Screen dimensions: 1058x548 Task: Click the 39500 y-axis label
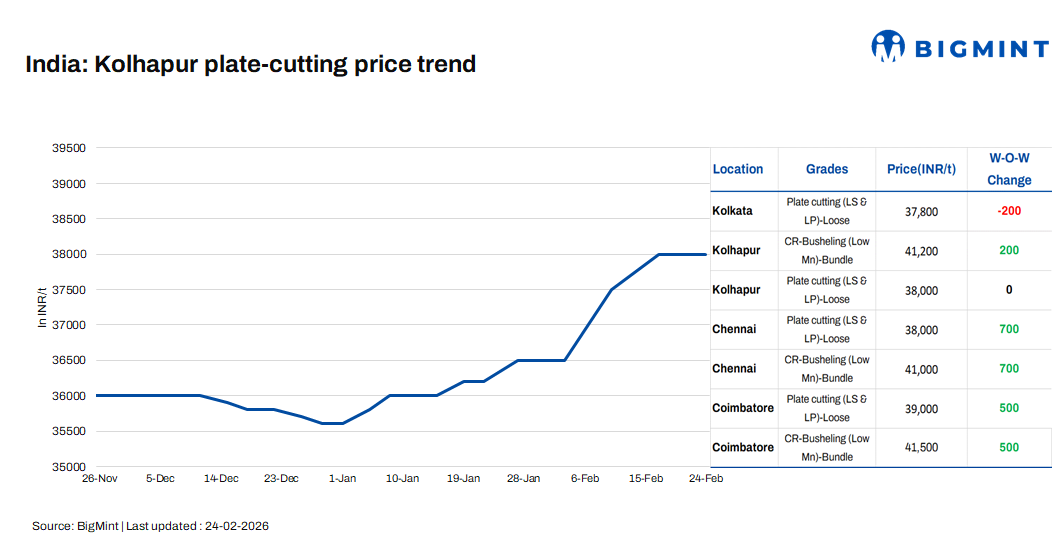[69, 148]
